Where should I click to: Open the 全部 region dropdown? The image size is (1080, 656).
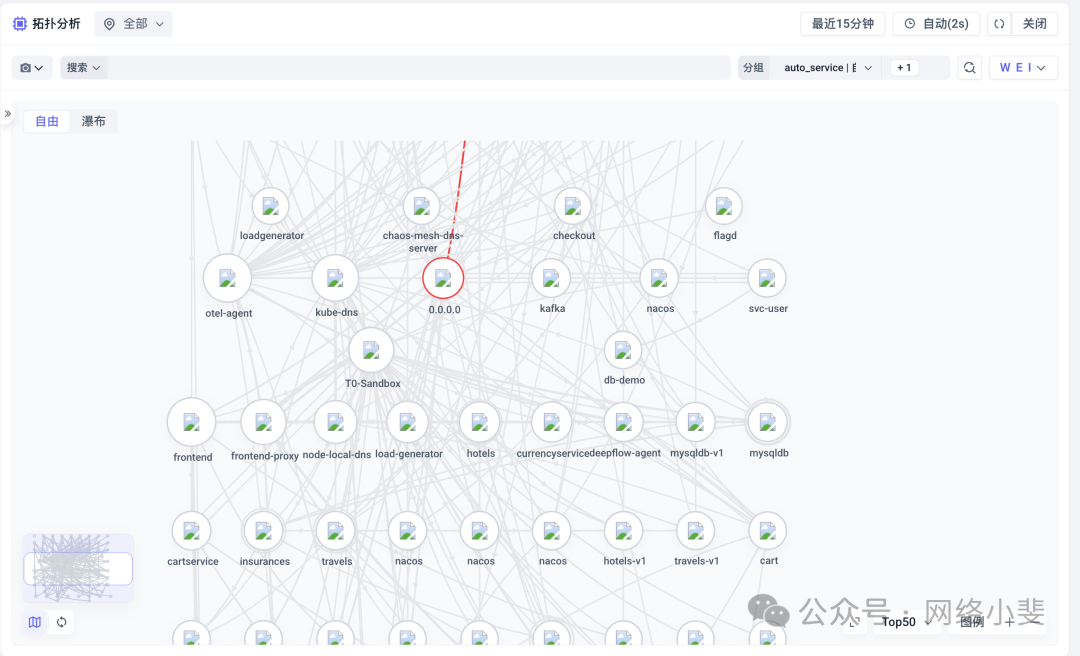134,24
